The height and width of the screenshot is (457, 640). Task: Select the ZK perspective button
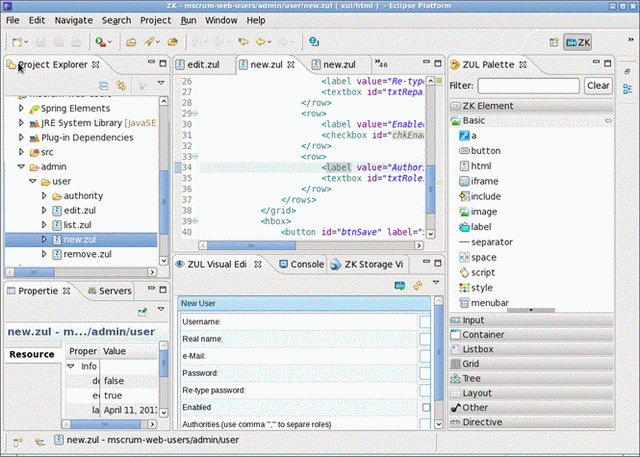pyautogui.click(x=578, y=42)
